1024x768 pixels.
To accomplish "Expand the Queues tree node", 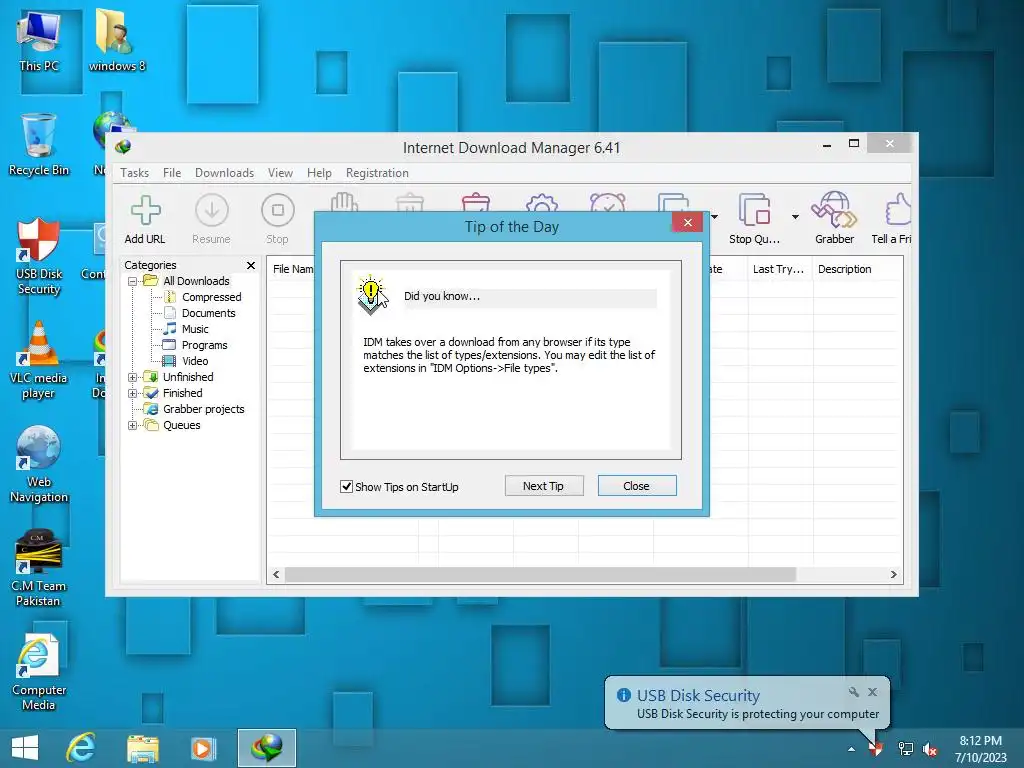I will coord(133,425).
